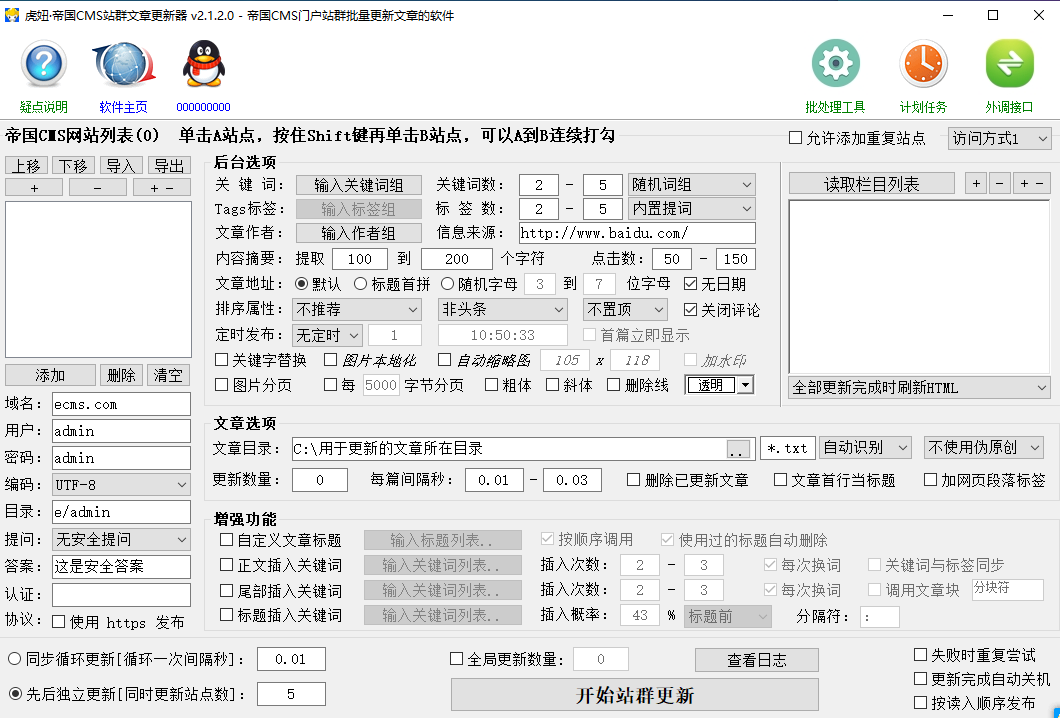Click the 上移 button
This screenshot has width=1060, height=718.
27,166
